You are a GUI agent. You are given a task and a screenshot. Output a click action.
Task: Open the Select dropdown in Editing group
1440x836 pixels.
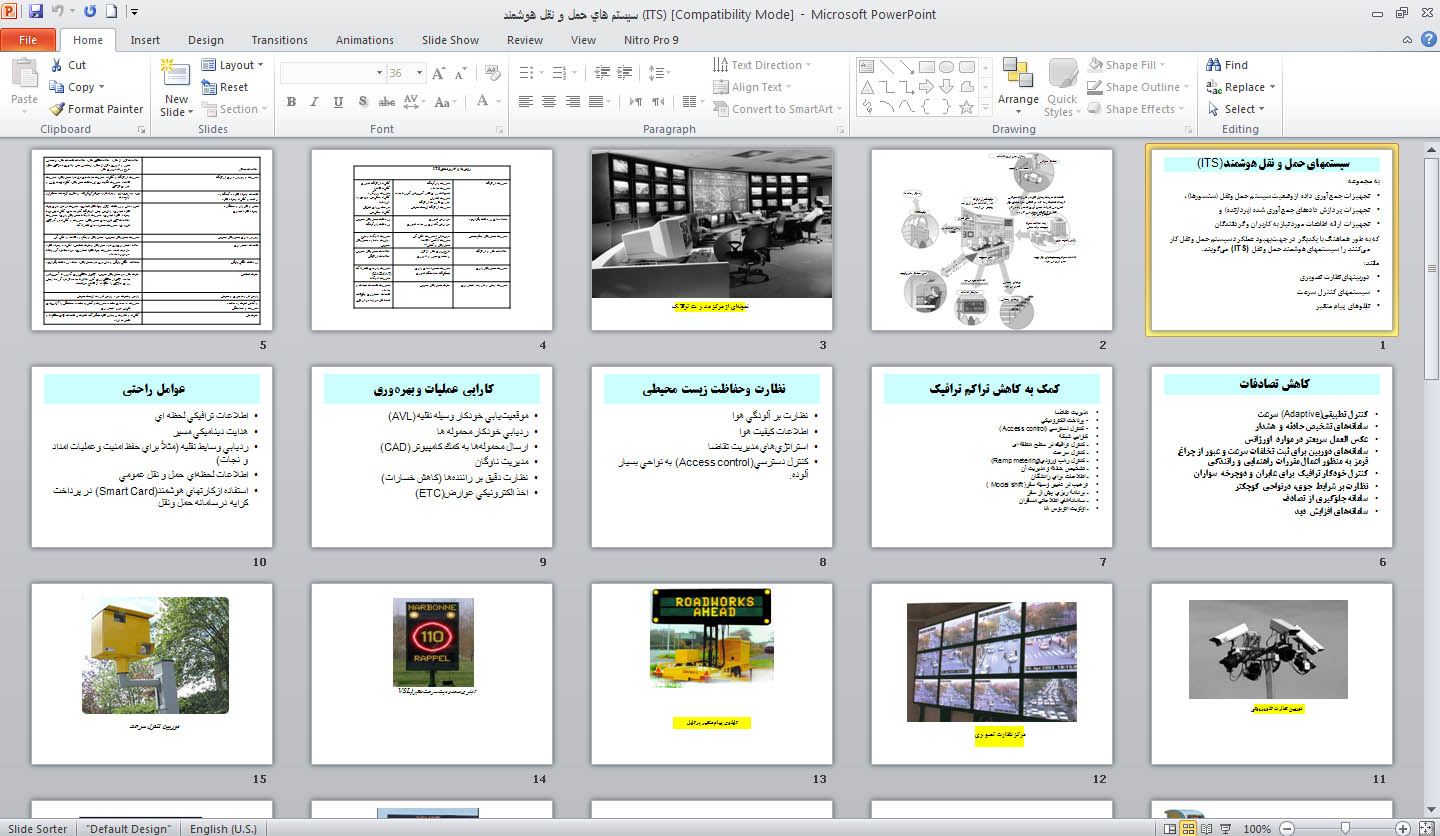tap(1236, 109)
